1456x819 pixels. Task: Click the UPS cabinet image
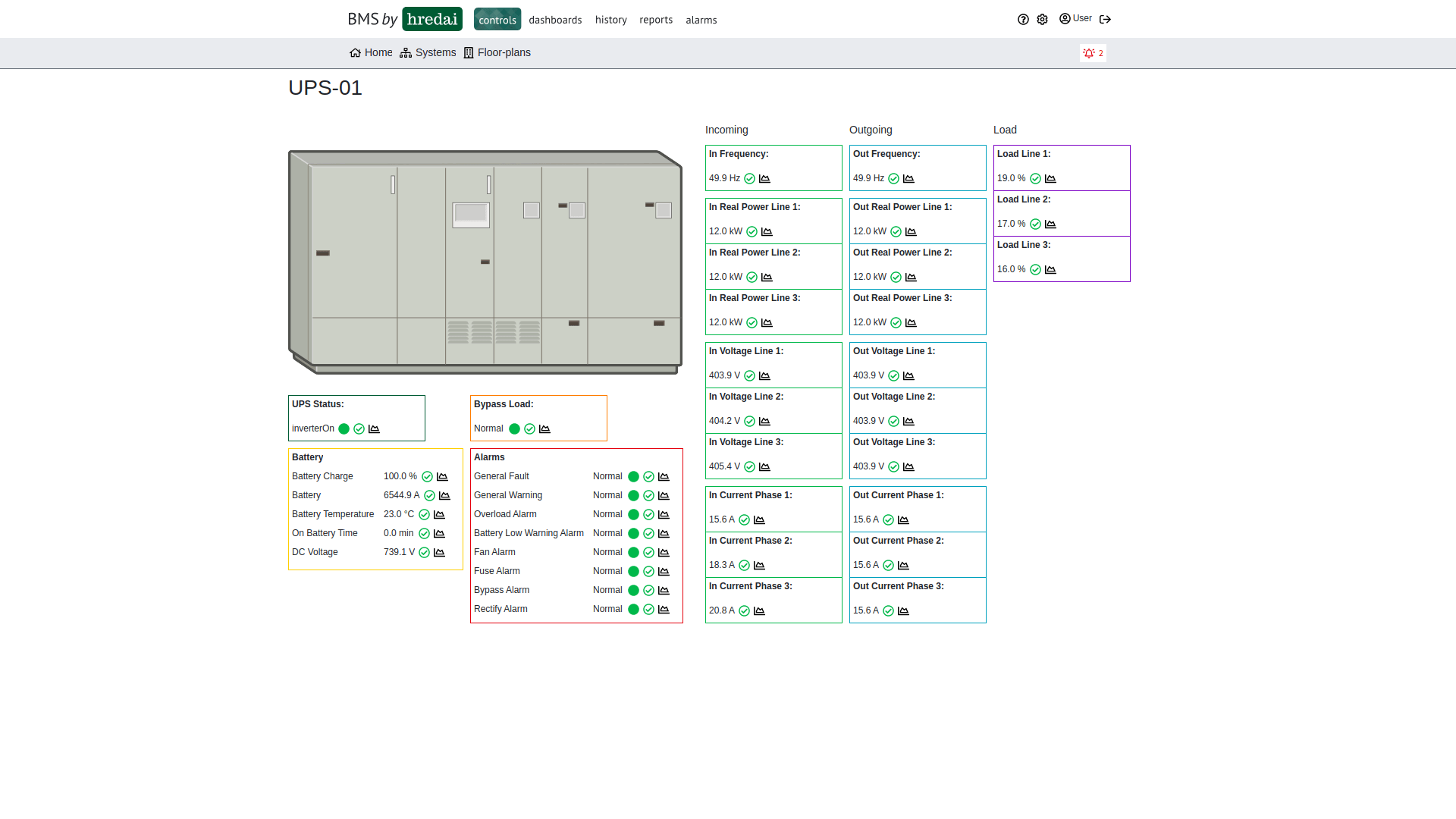[485, 262]
